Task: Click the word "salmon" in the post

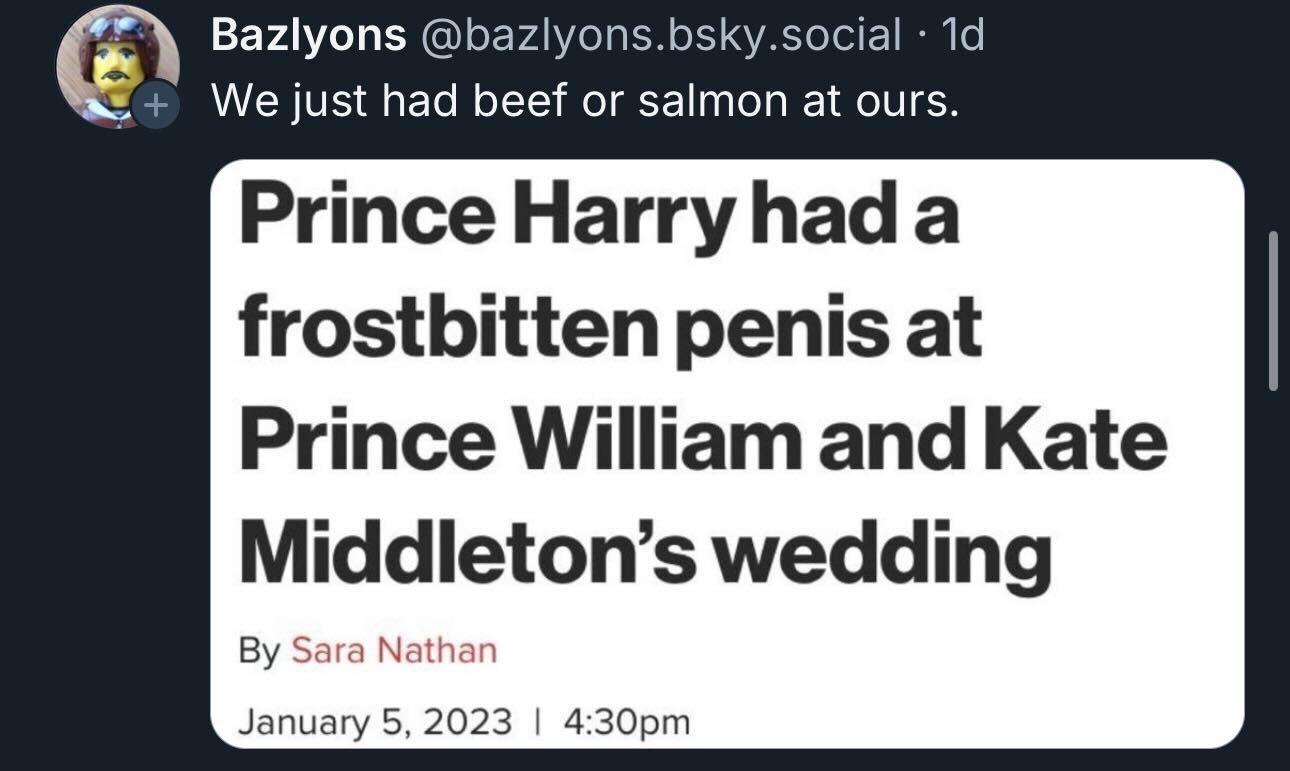Action: coord(705,101)
